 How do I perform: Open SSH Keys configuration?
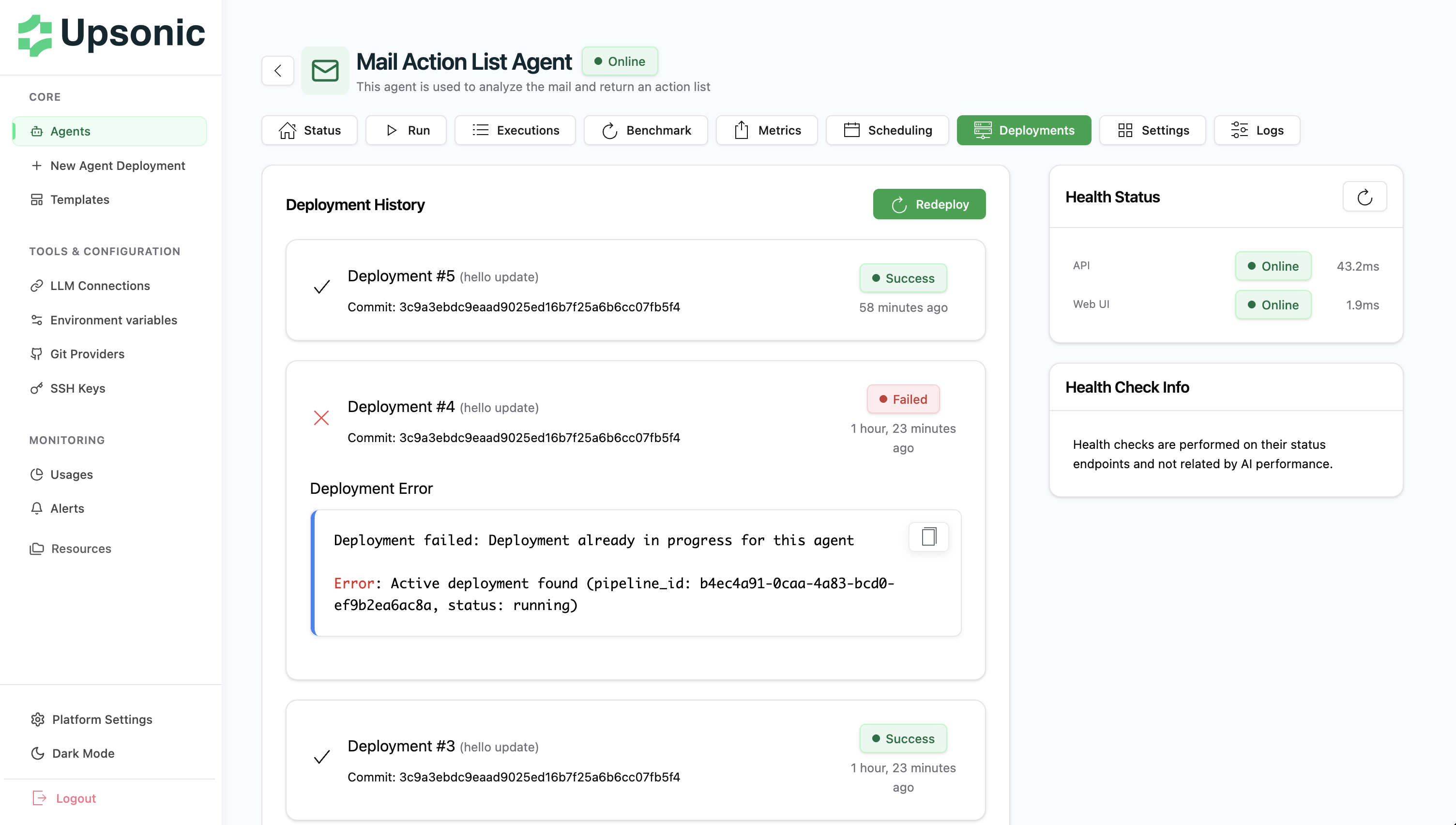point(77,388)
